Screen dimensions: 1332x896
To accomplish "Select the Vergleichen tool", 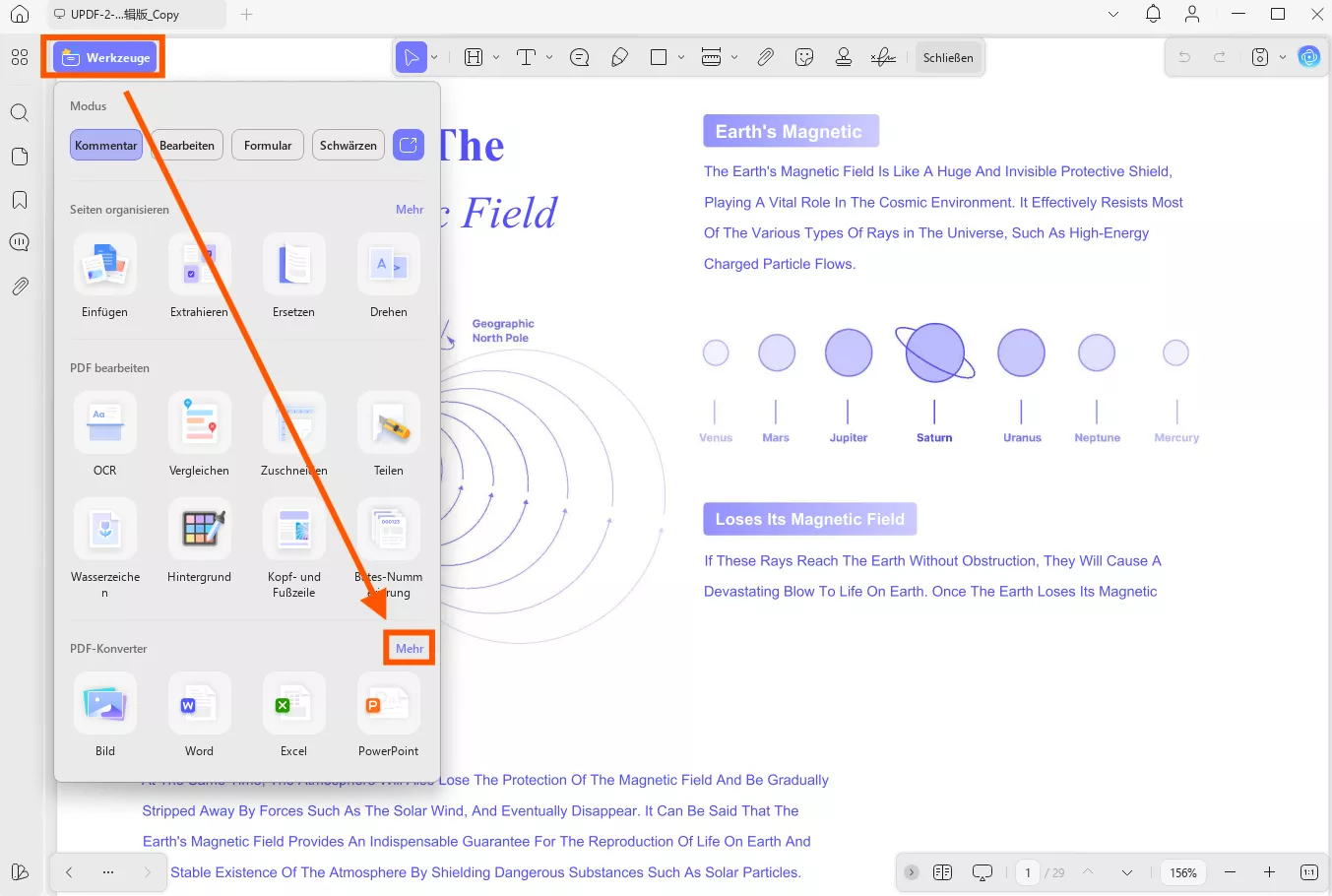I will (x=199, y=423).
